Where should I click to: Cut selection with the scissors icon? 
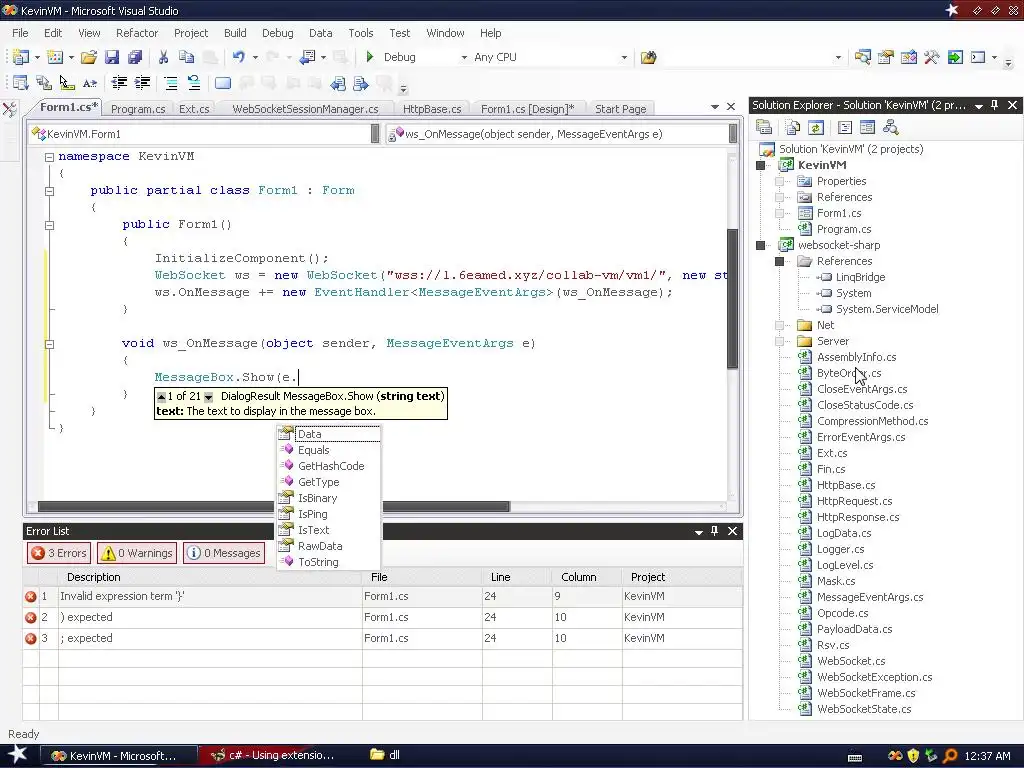163,57
